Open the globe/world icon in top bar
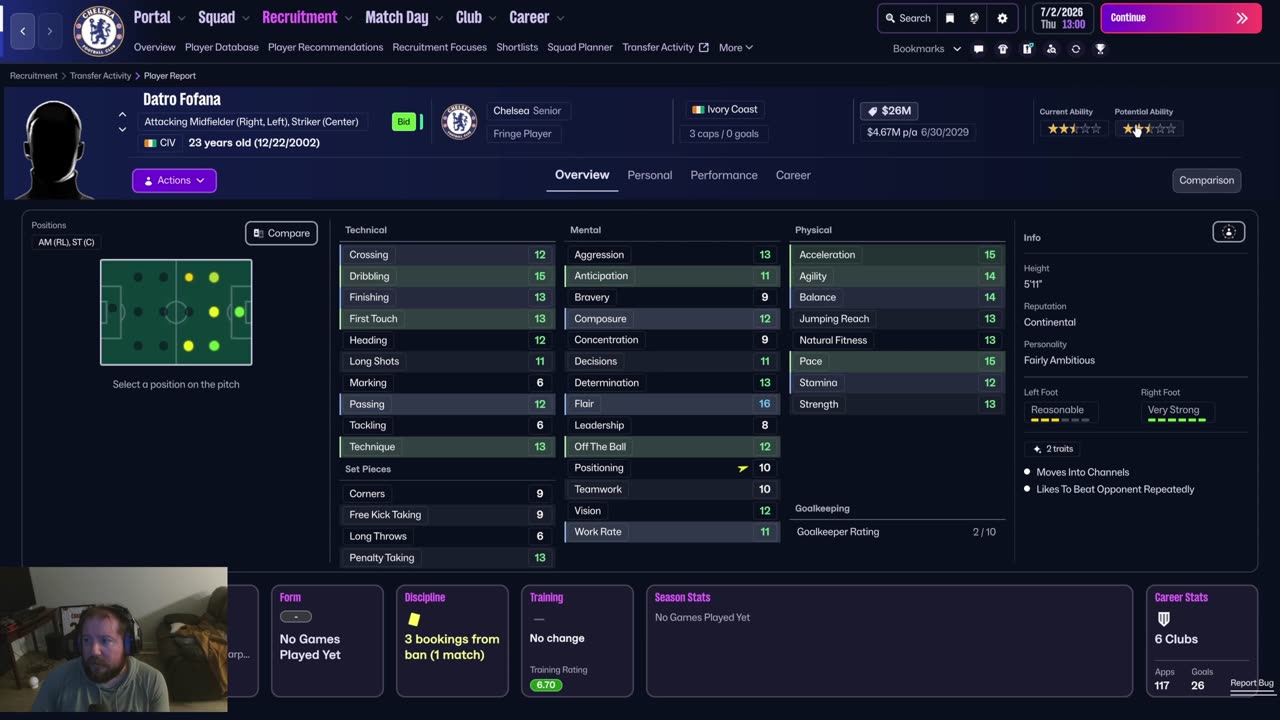This screenshot has height=720, width=1280. coord(974,18)
